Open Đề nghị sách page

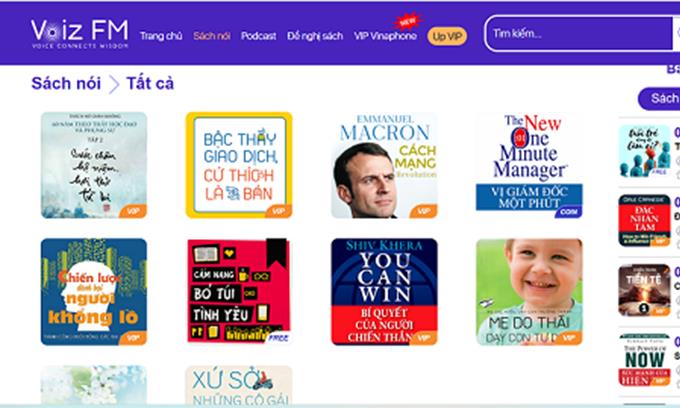(315, 36)
